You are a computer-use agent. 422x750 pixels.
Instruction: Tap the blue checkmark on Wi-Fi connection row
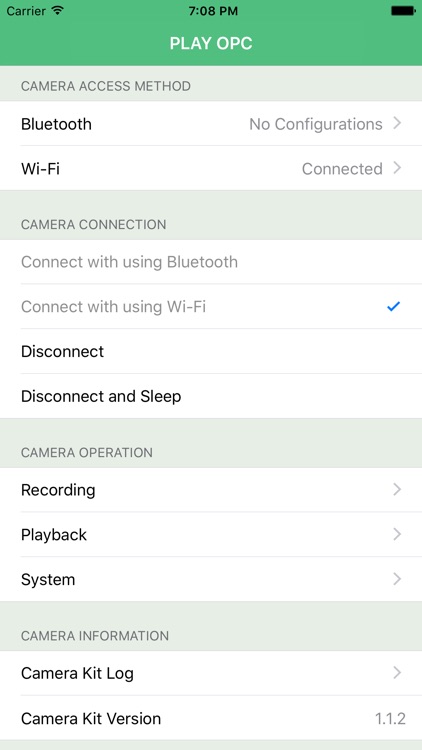(x=393, y=307)
